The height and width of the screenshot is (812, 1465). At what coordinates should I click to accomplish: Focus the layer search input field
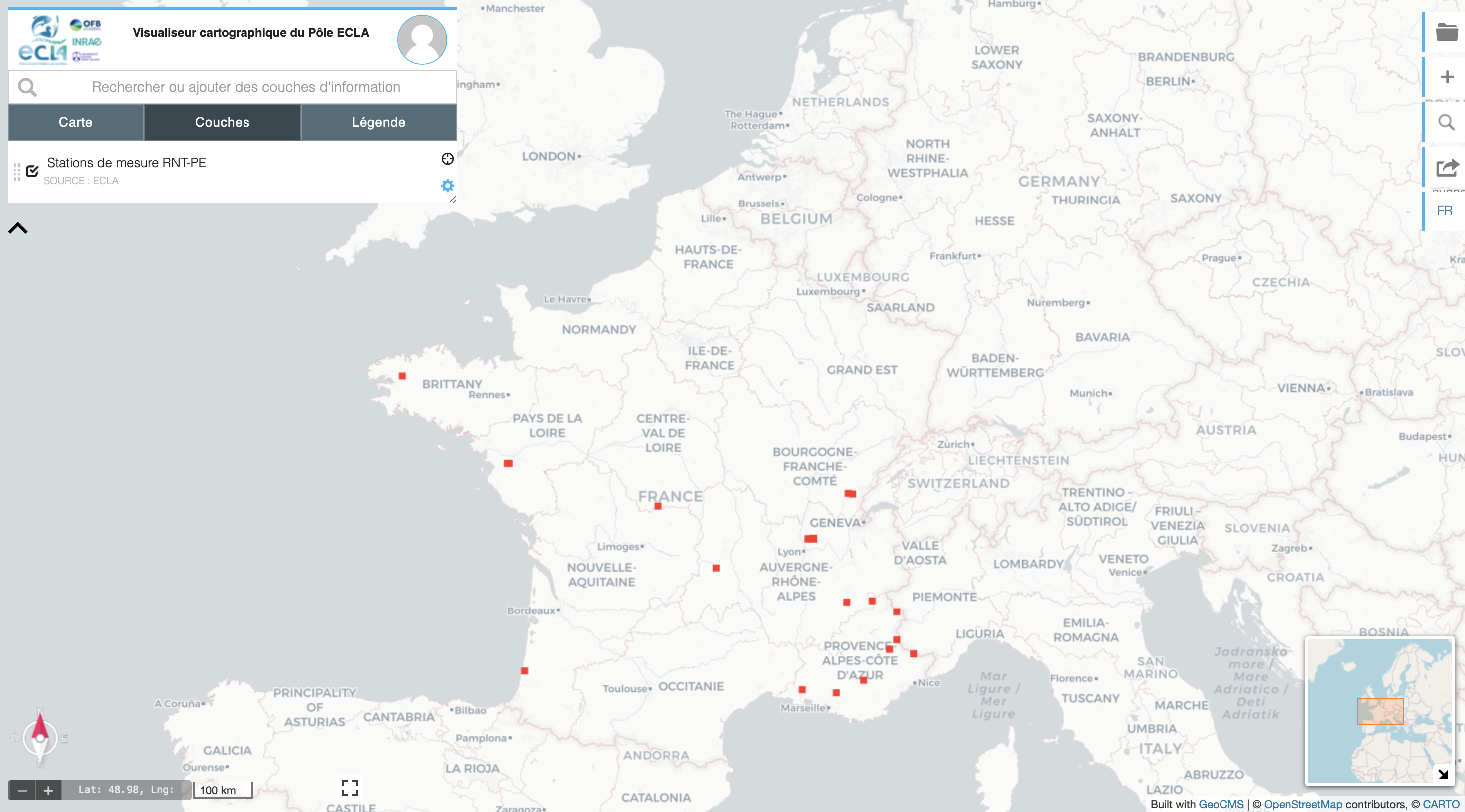(245, 87)
